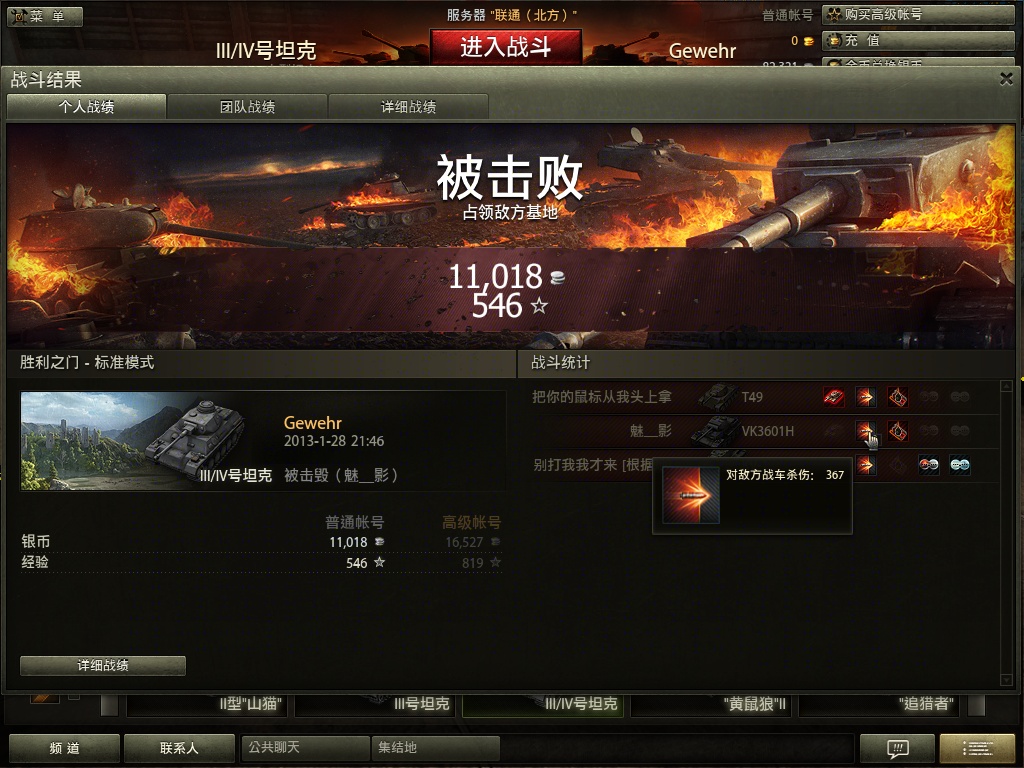1024x768 pixels.
Task: Click the damage dealt icon for T49
Action: [865, 396]
